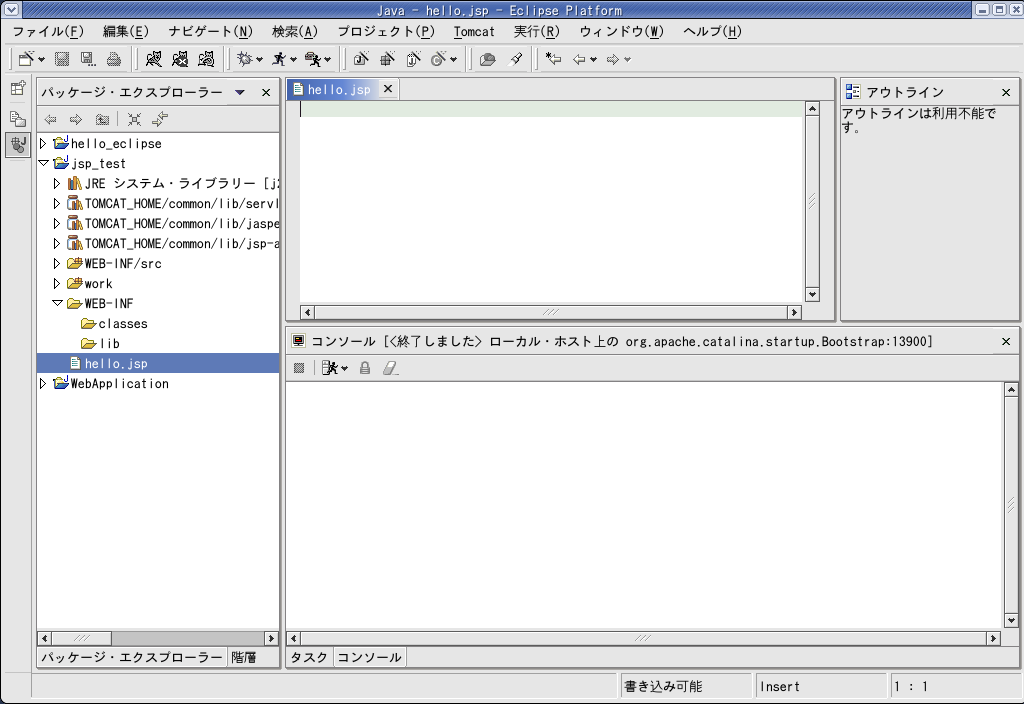Screen dimensions: 1024x704
Task: Click the Open Type toolbar icon
Action: [x=487, y=59]
